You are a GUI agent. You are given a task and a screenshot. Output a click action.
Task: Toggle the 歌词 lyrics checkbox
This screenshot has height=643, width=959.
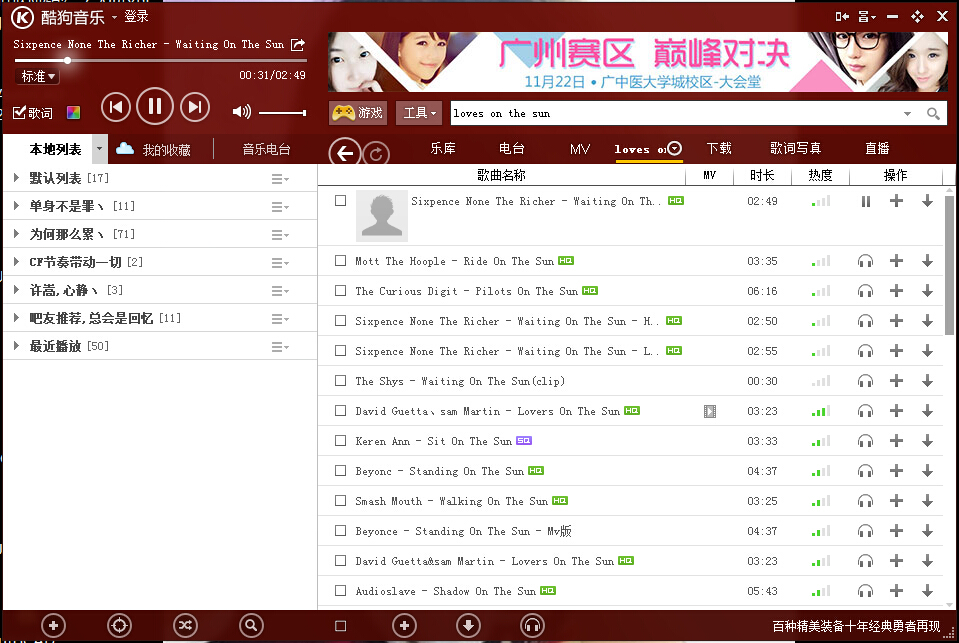click(x=20, y=113)
